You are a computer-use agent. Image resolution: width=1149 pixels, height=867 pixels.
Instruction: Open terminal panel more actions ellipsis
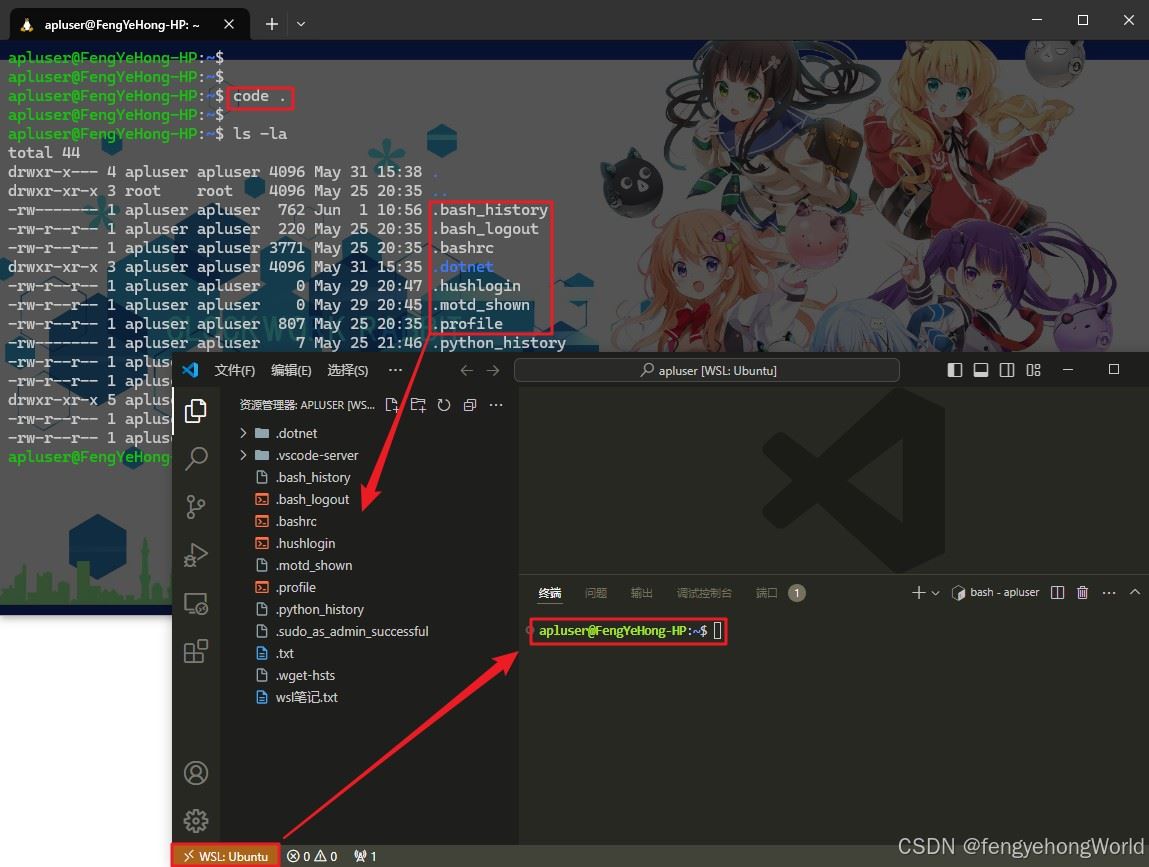tap(1109, 592)
